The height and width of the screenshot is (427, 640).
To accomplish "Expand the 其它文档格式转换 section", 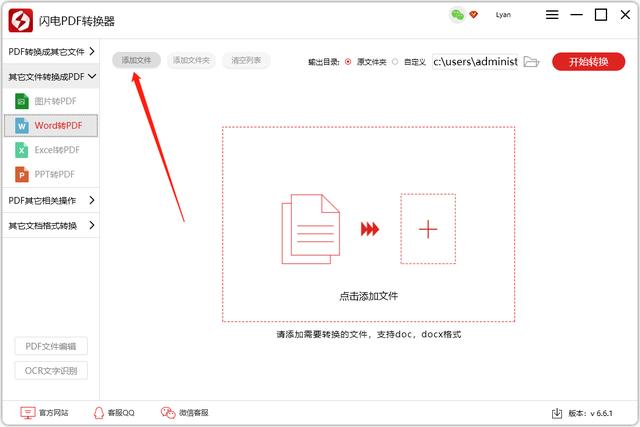I will tap(50, 225).
